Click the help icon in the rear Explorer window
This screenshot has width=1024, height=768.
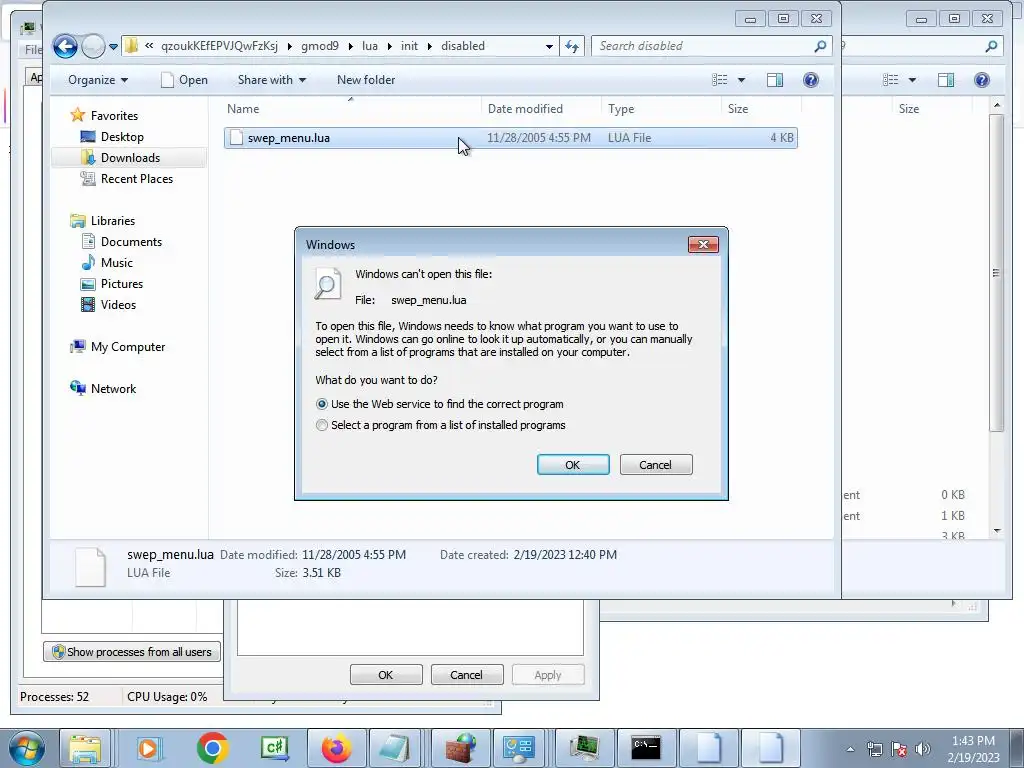(x=982, y=80)
